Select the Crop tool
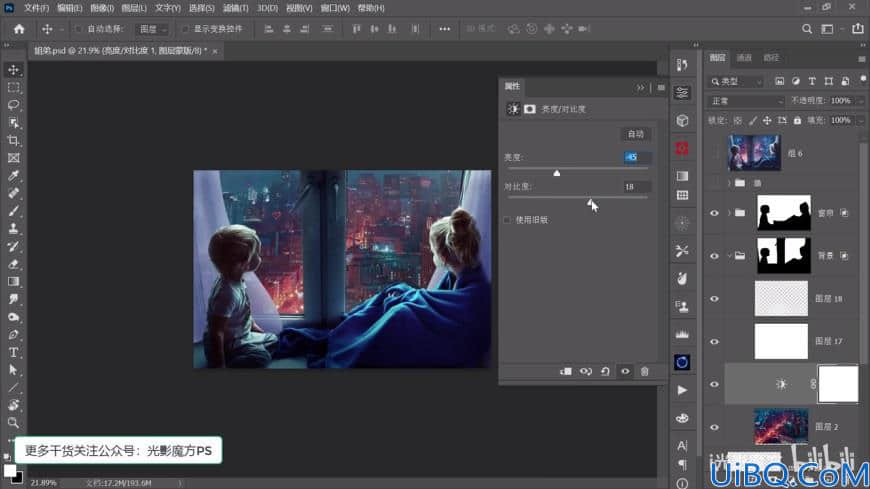Image resolution: width=870 pixels, height=489 pixels. click(x=14, y=140)
